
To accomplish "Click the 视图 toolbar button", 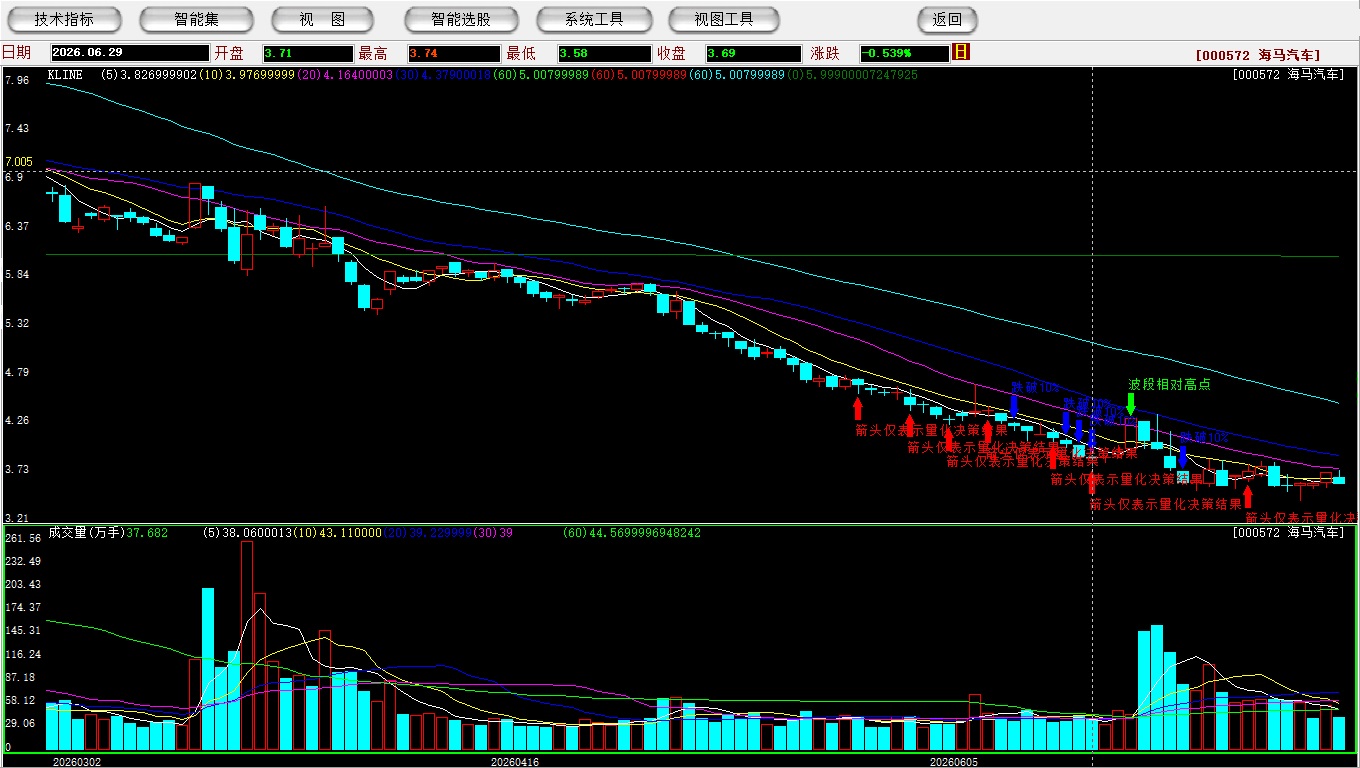I will point(323,19).
